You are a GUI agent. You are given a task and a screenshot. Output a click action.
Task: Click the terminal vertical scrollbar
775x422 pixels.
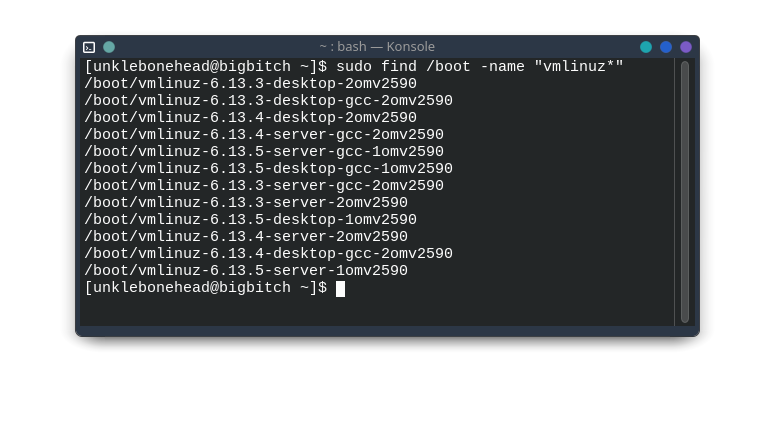[x=685, y=192]
